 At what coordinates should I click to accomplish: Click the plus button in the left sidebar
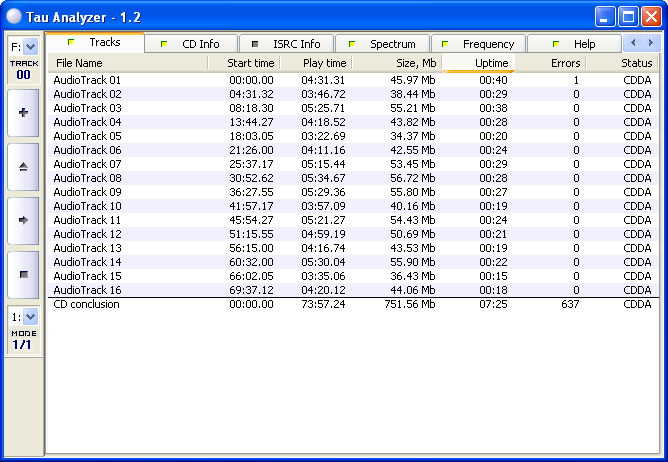(23, 113)
